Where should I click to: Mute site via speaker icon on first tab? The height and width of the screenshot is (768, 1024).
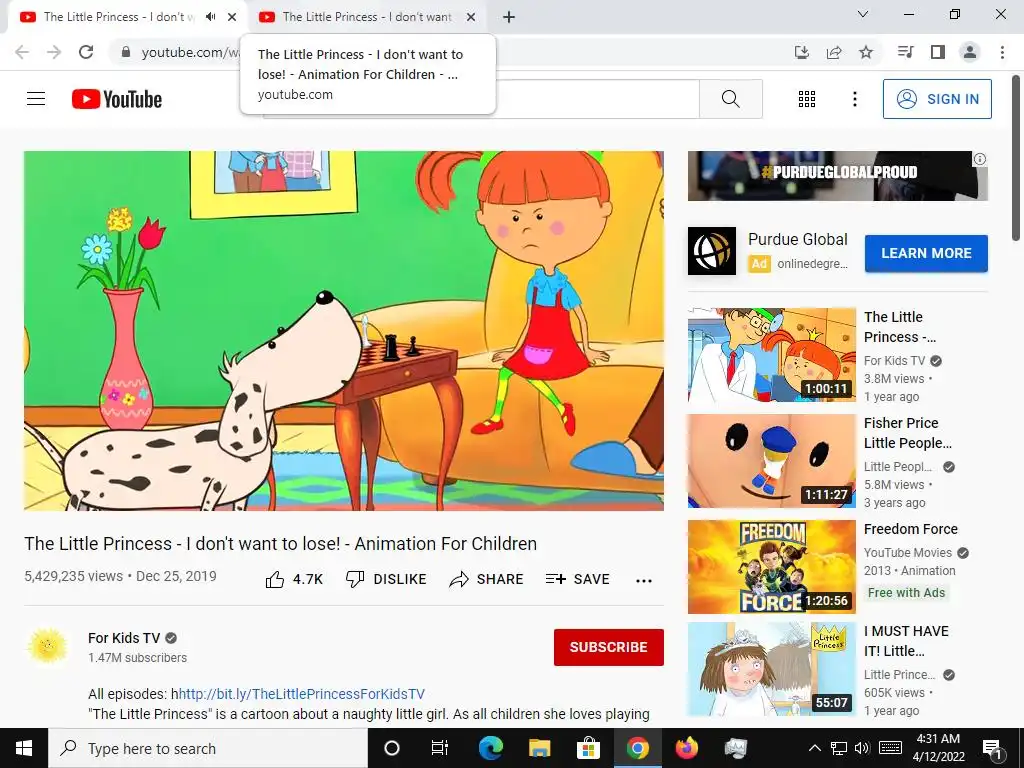210,17
